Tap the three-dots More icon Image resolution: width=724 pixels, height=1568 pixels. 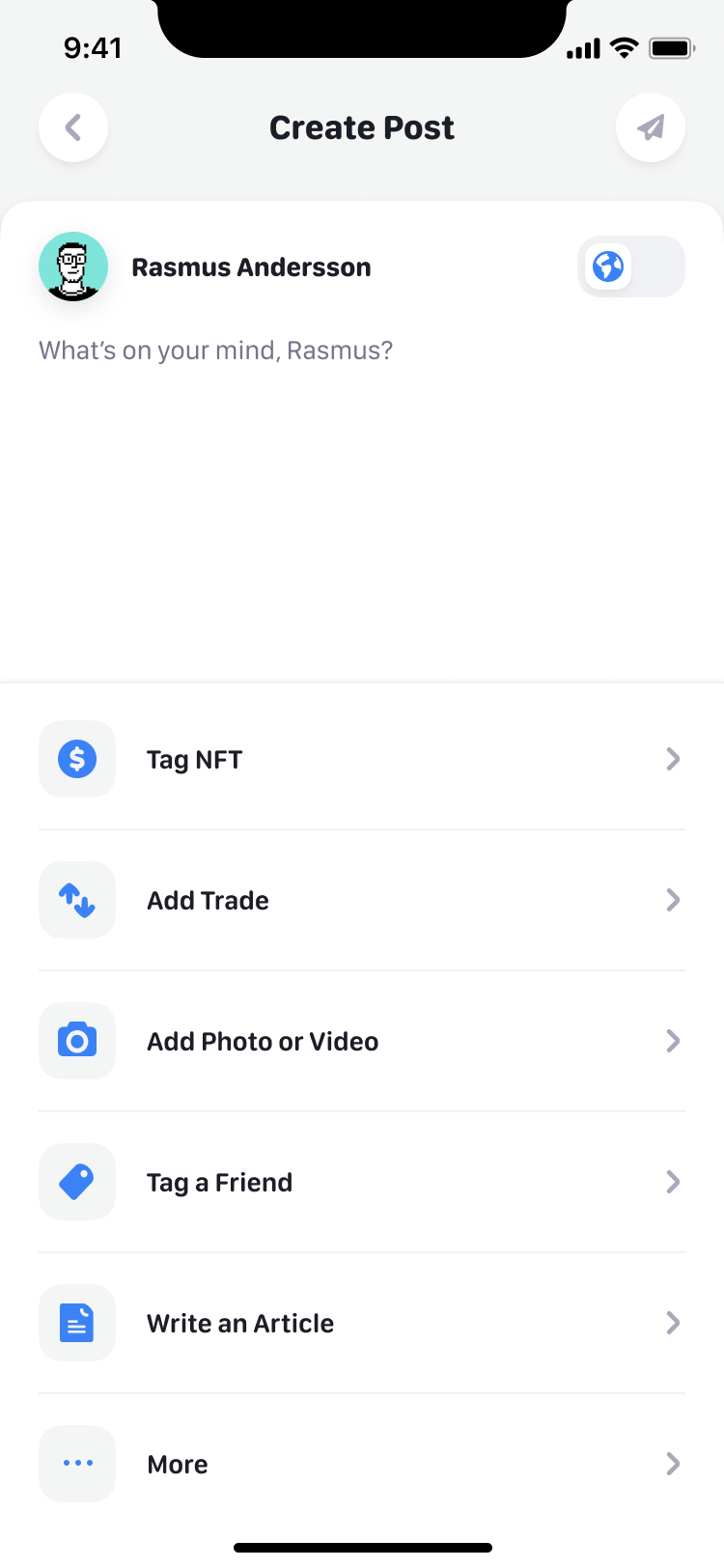pyautogui.click(x=77, y=1464)
